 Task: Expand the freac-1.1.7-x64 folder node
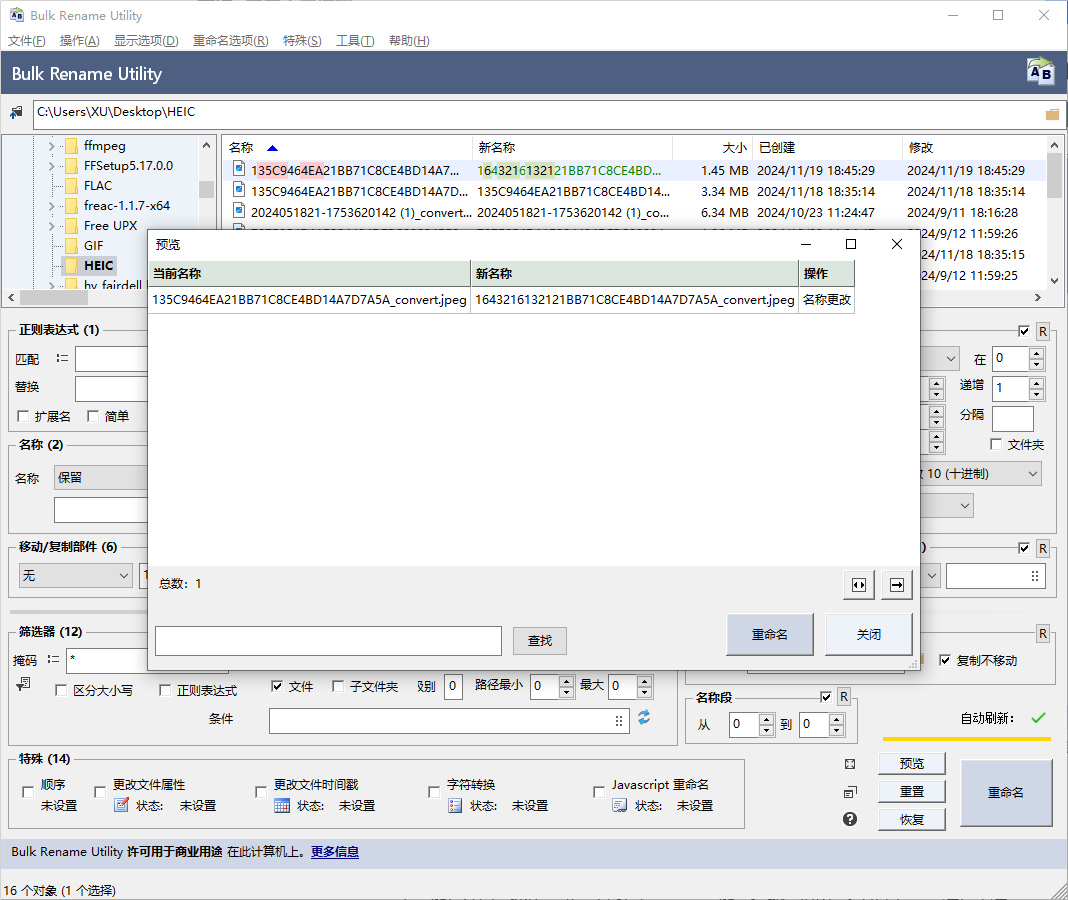coord(52,206)
